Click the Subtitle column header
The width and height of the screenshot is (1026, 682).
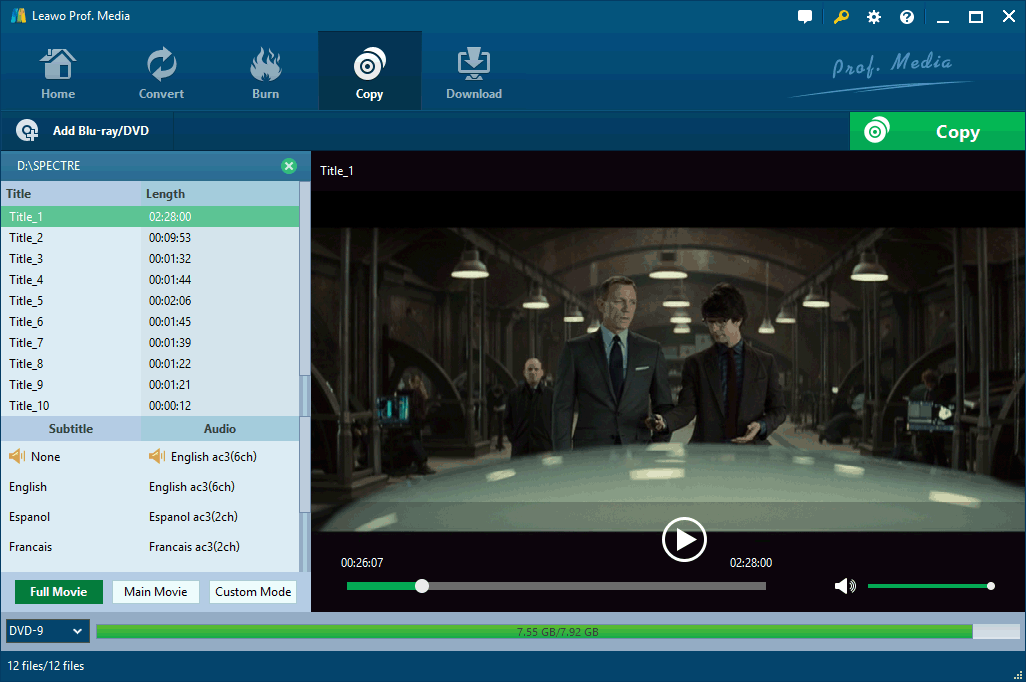click(71, 429)
